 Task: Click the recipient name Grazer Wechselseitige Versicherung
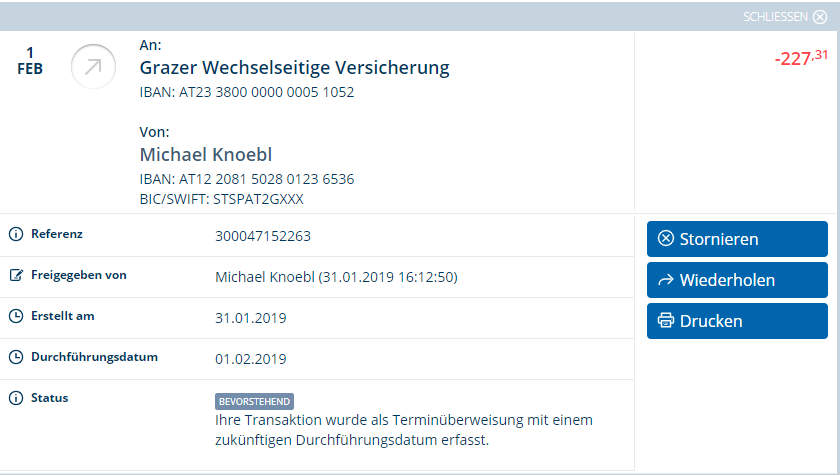coord(295,68)
